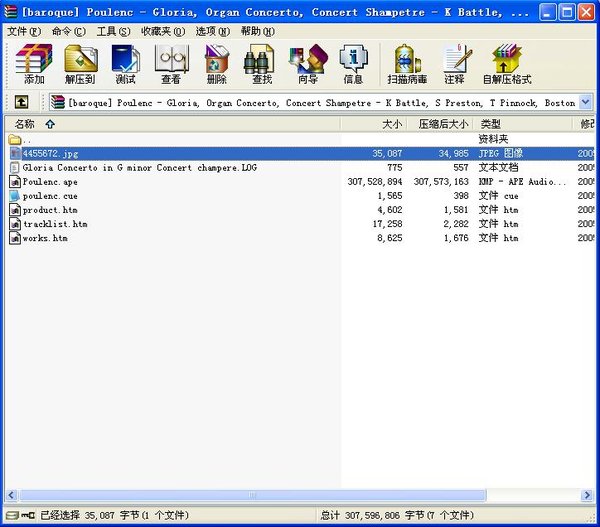600x527 pixels.
Task: Click the 文本文档 type cell
Action: point(498,167)
